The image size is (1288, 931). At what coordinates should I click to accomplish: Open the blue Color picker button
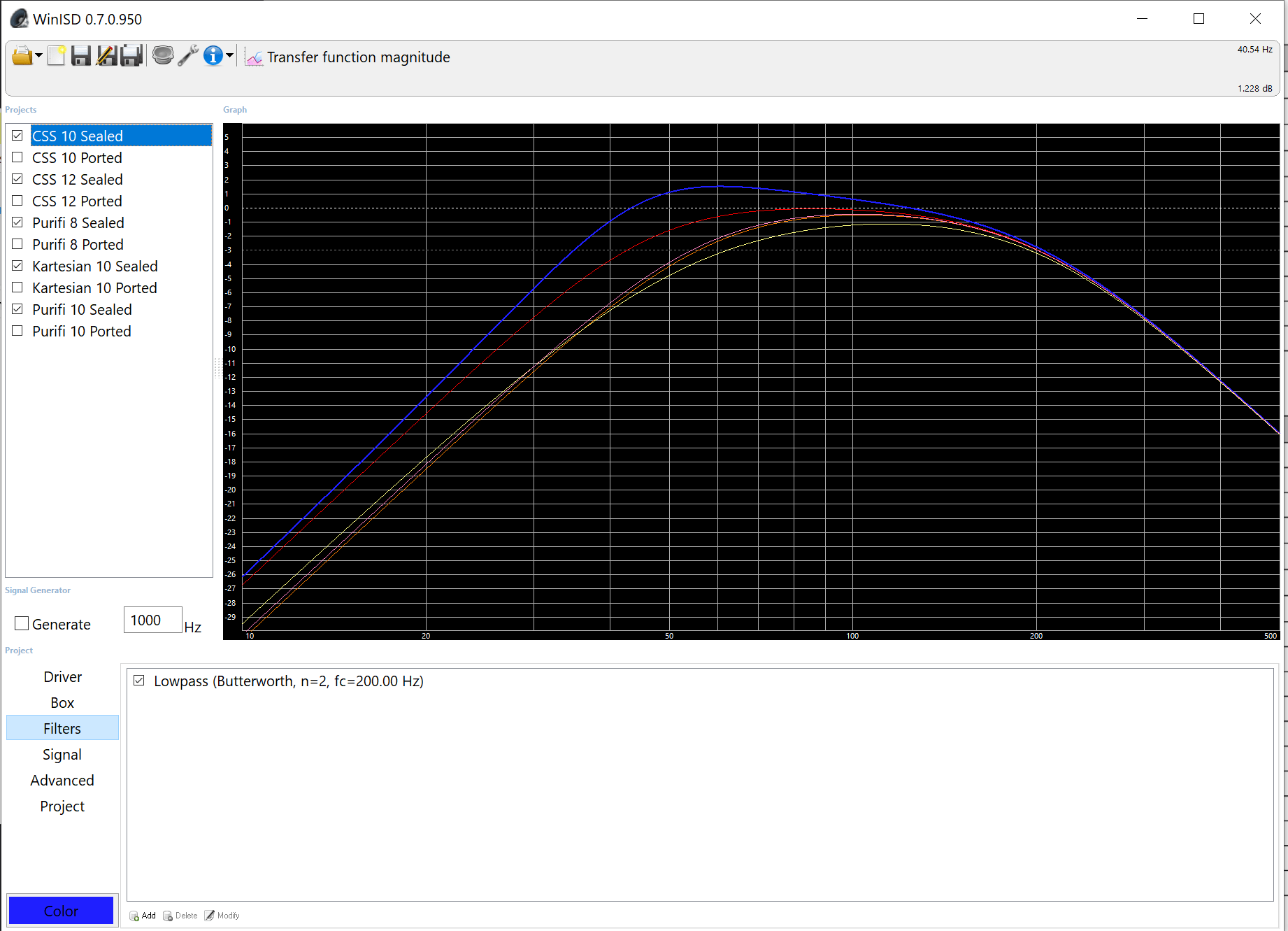pyautogui.click(x=61, y=911)
